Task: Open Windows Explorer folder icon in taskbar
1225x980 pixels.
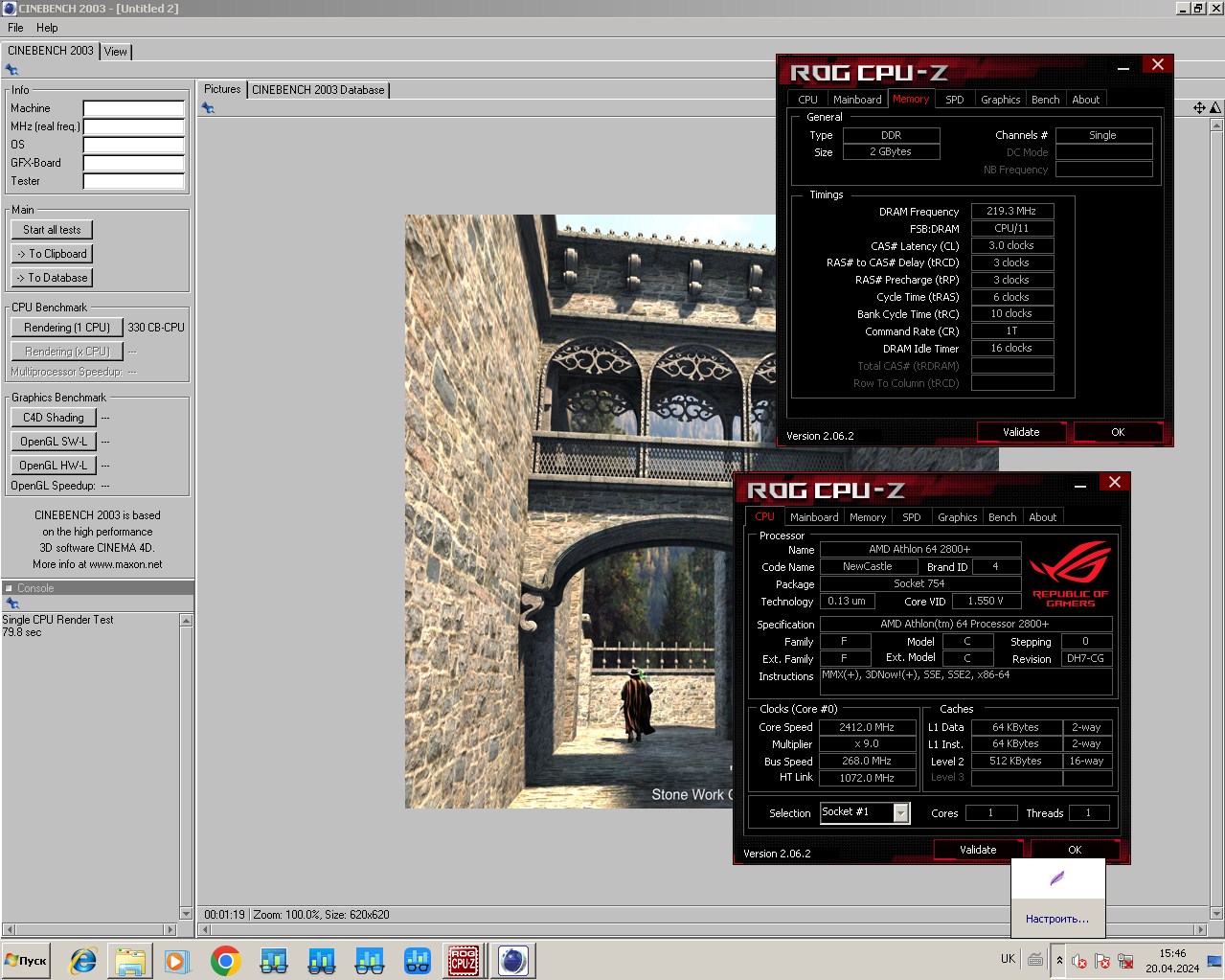Action: click(130, 960)
